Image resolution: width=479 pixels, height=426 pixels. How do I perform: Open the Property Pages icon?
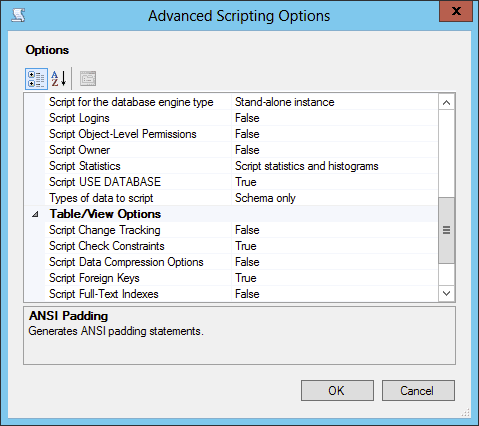click(x=88, y=79)
